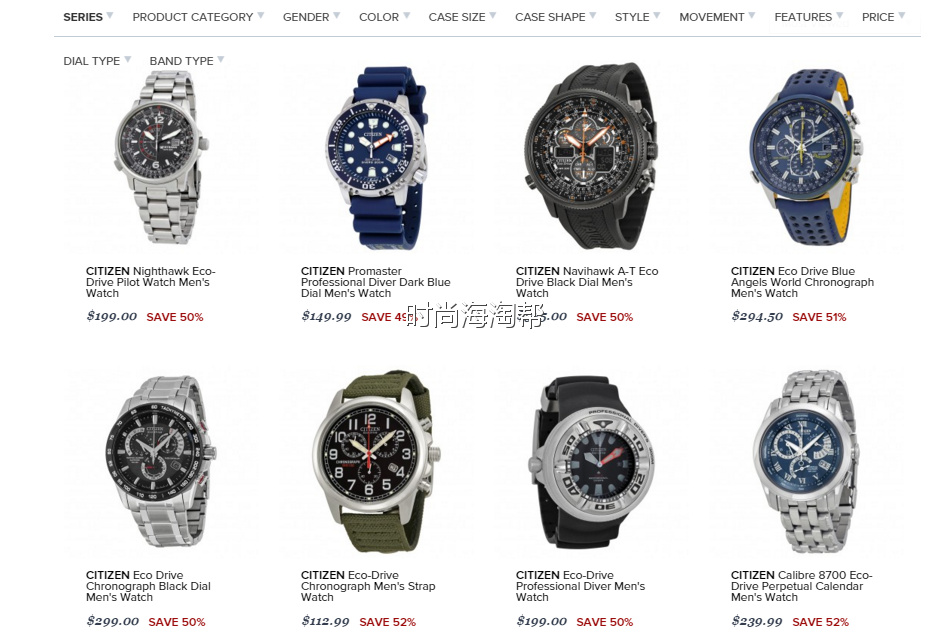This screenshot has width=952, height=632.
Task: Open the Eco Drive Chronograph Black Dial title link
Action: (x=148, y=586)
